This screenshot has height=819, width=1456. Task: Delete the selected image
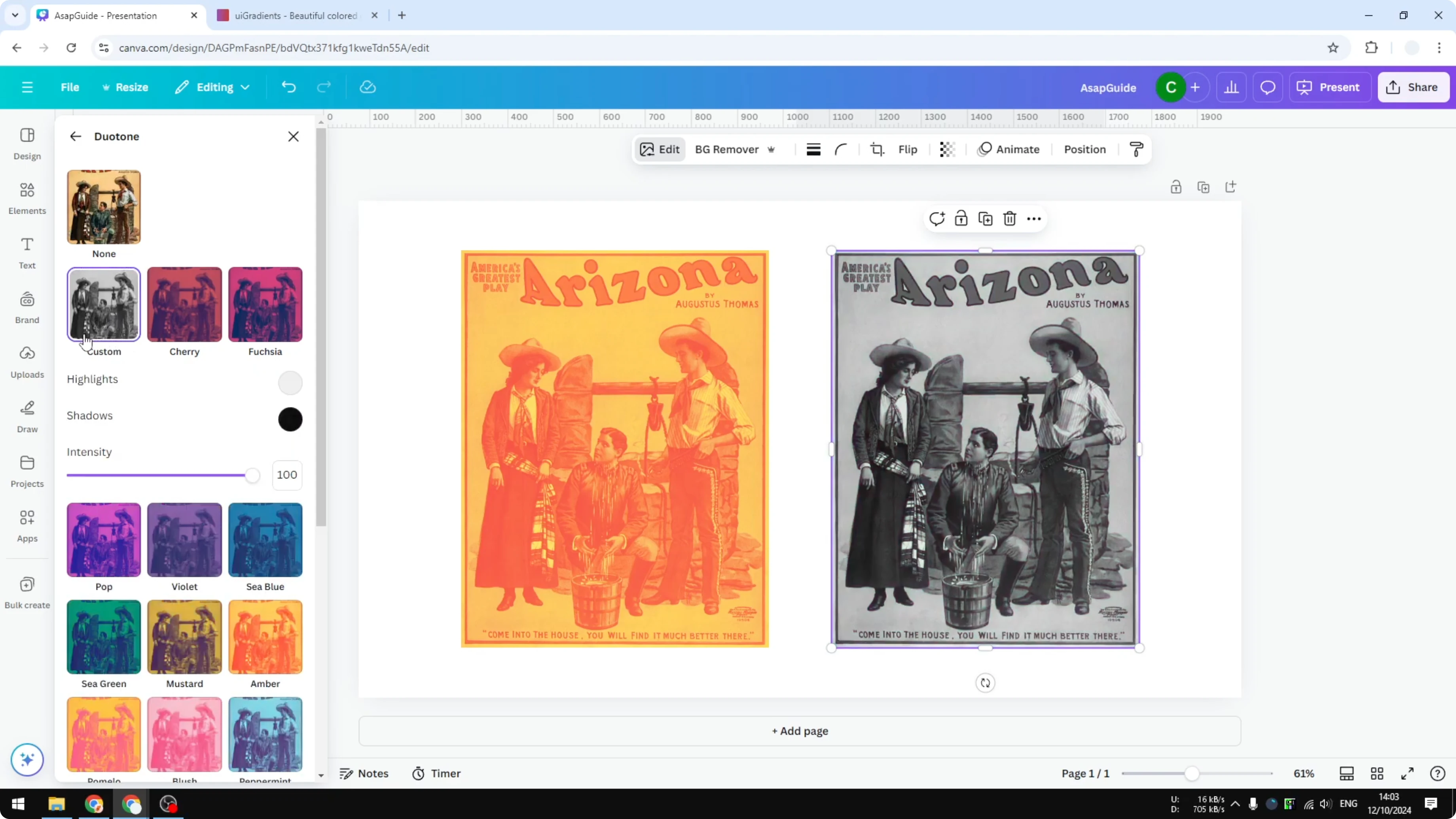pos(1009,218)
